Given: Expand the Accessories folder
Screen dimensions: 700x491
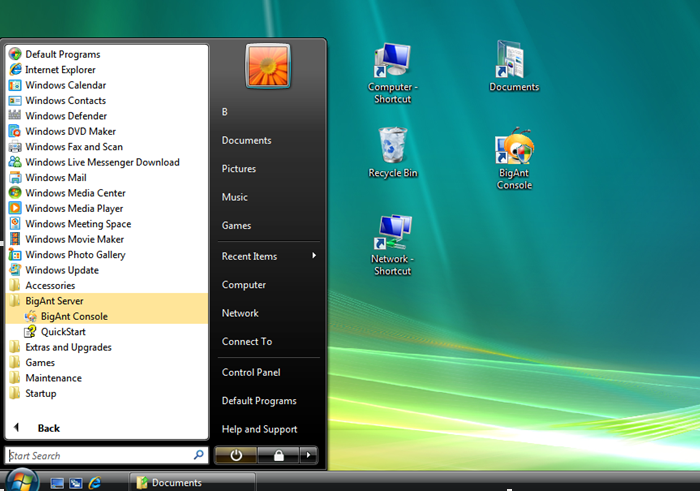Looking at the screenshot, I should (107, 285).
